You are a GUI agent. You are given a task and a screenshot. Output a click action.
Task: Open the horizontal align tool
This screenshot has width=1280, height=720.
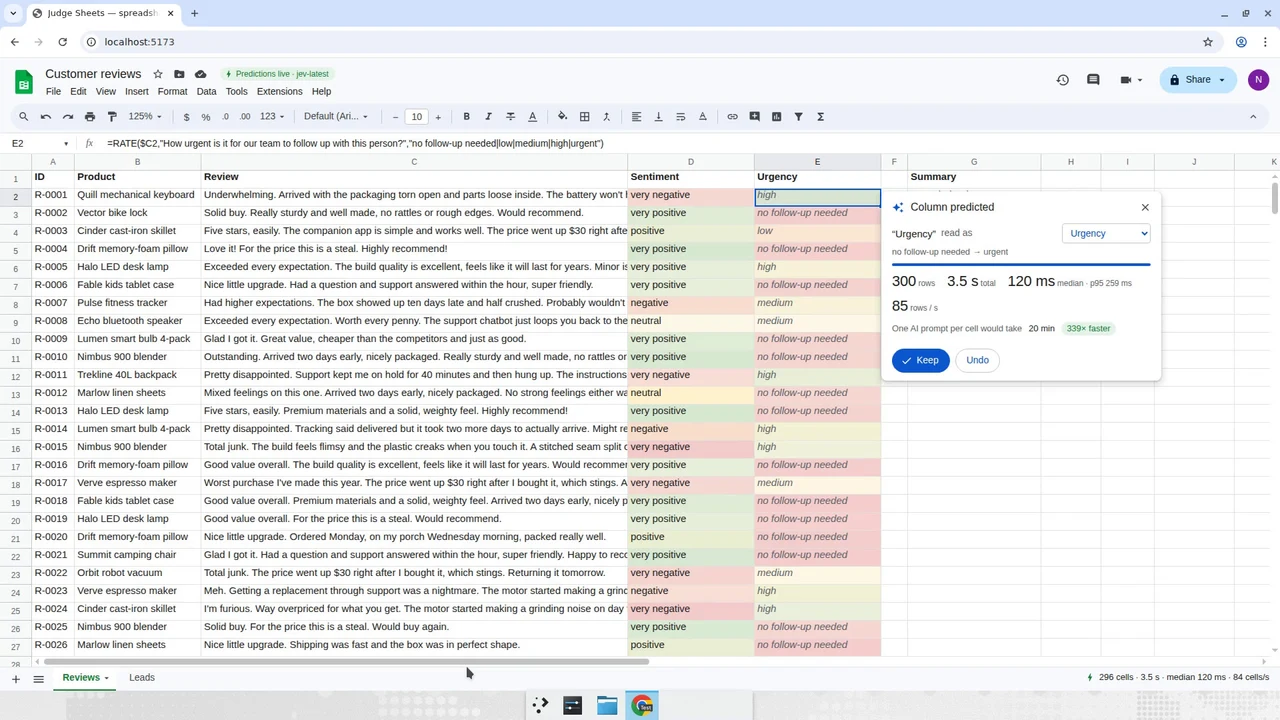click(636, 117)
